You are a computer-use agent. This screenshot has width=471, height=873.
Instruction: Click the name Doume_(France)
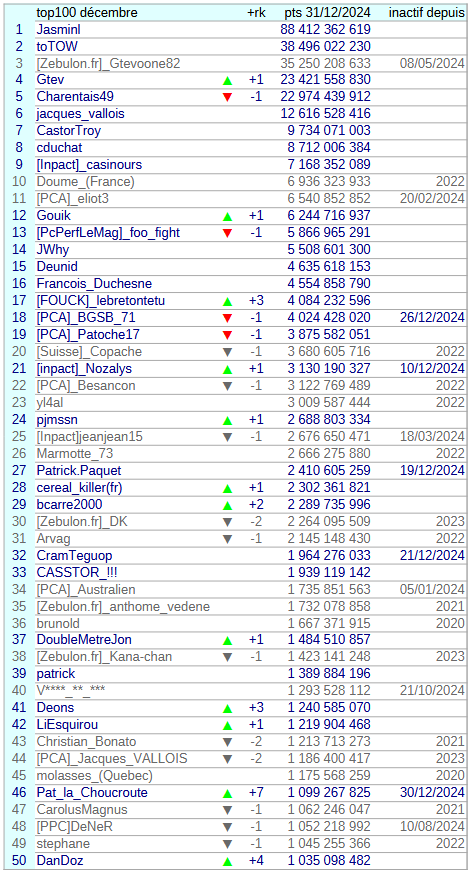(x=86, y=182)
